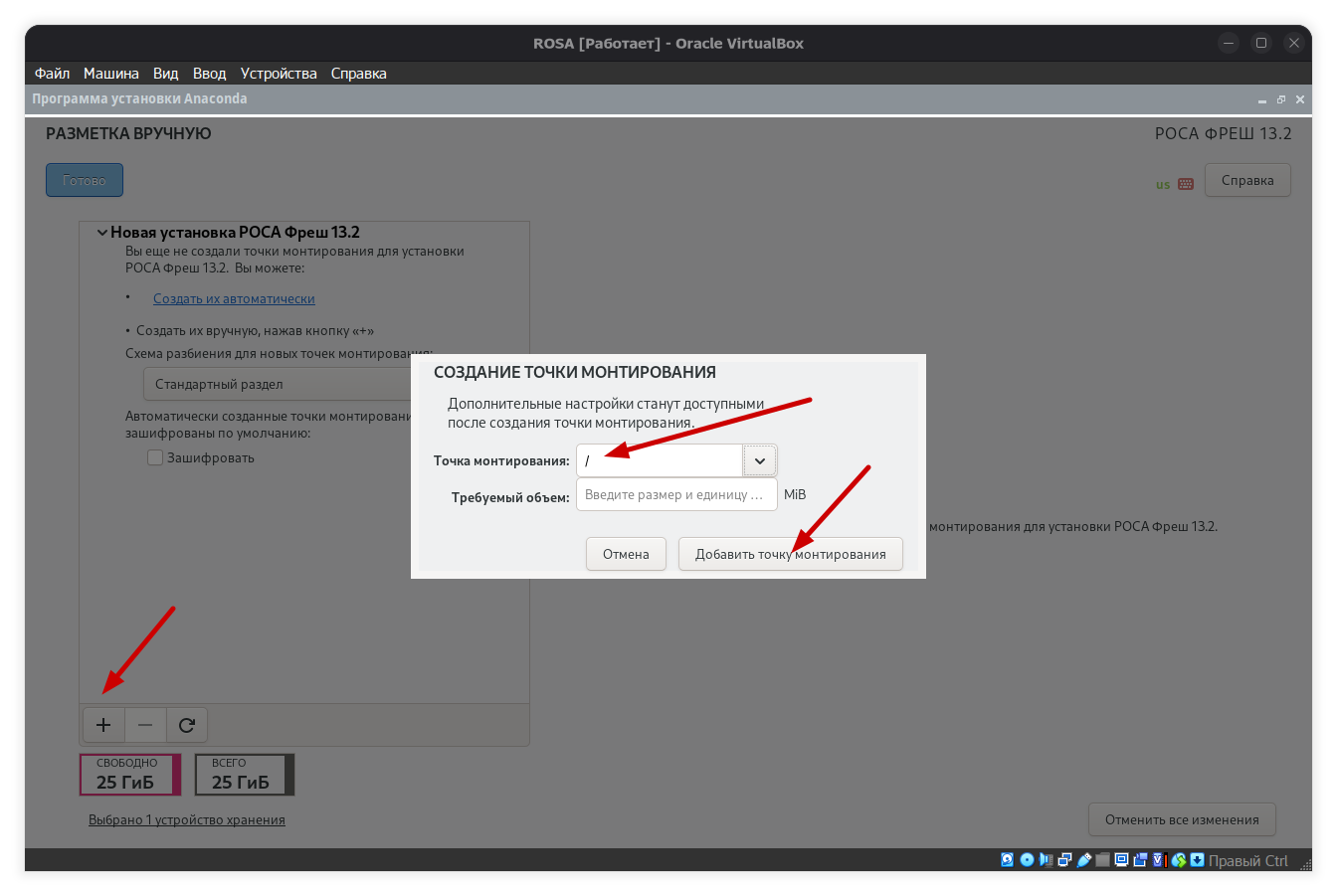Follow the 'Создать их автоматически' link
The width and height of the screenshot is (1337, 896).
pos(234,298)
